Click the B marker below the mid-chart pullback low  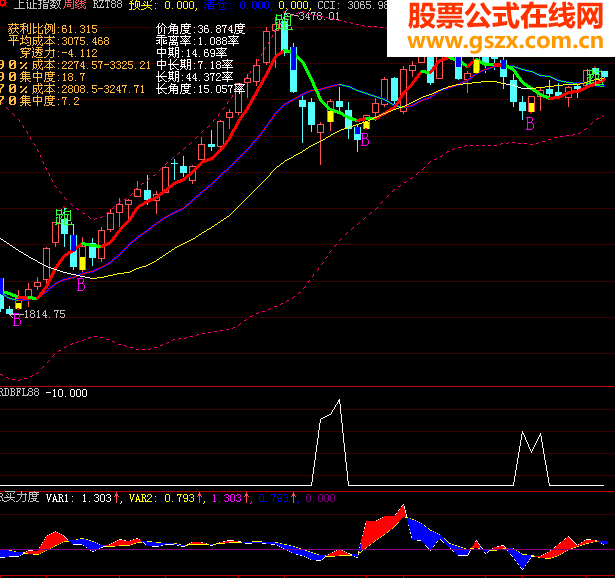(x=365, y=140)
